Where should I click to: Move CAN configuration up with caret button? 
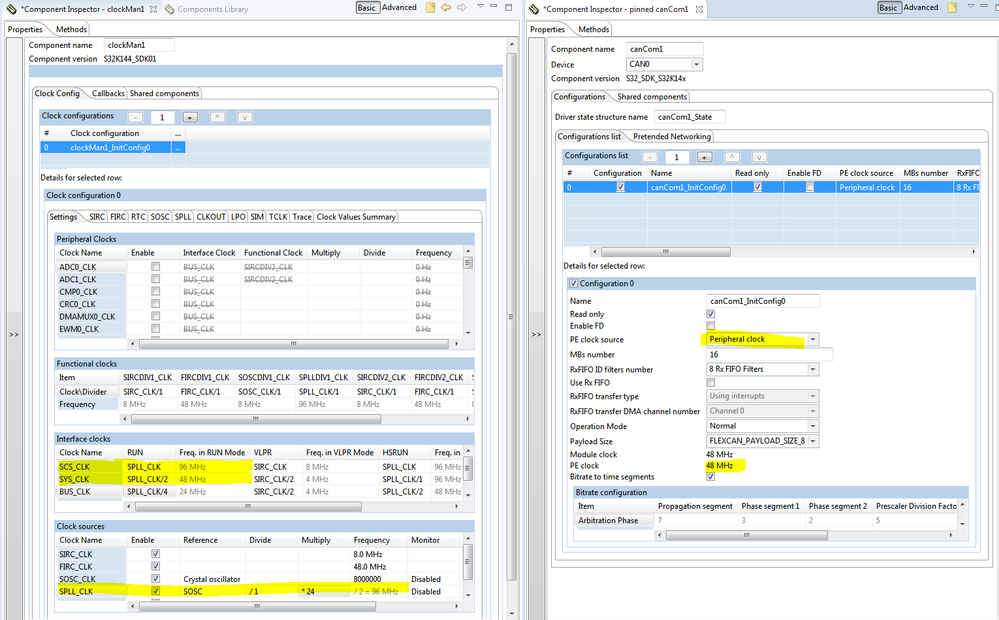(x=731, y=157)
